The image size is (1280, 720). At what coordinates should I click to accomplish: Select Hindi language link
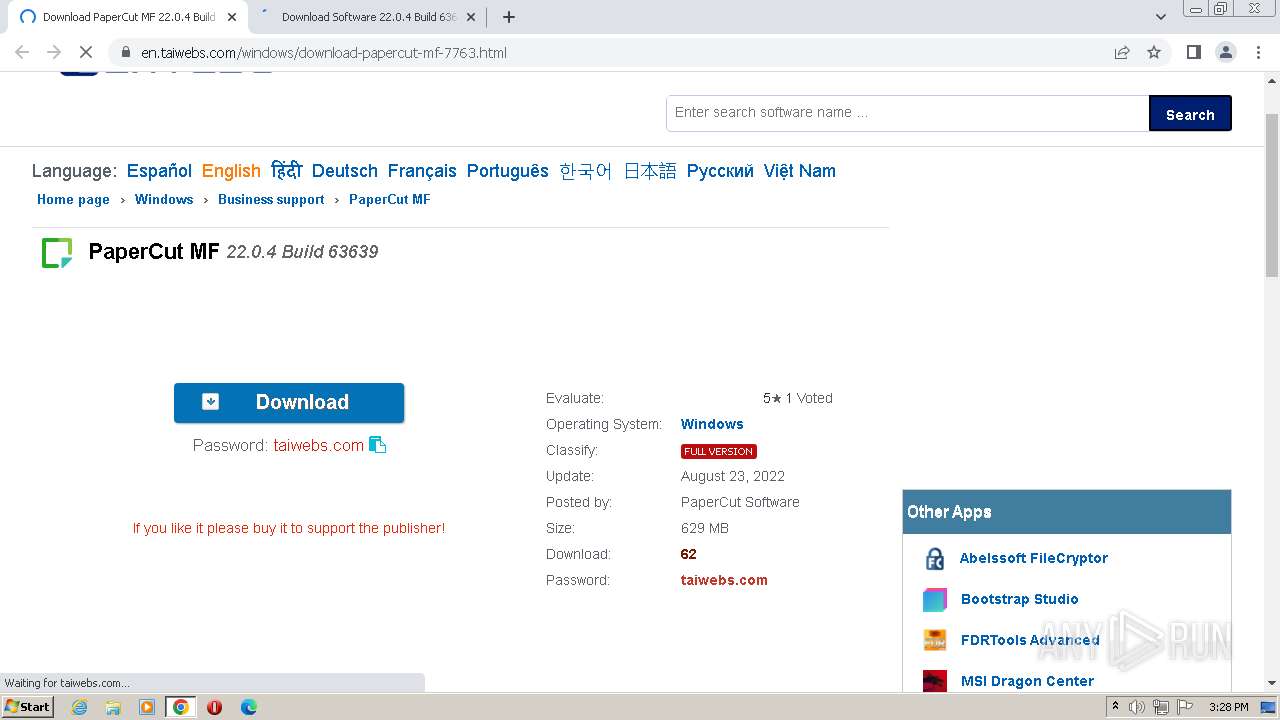tap(286, 171)
